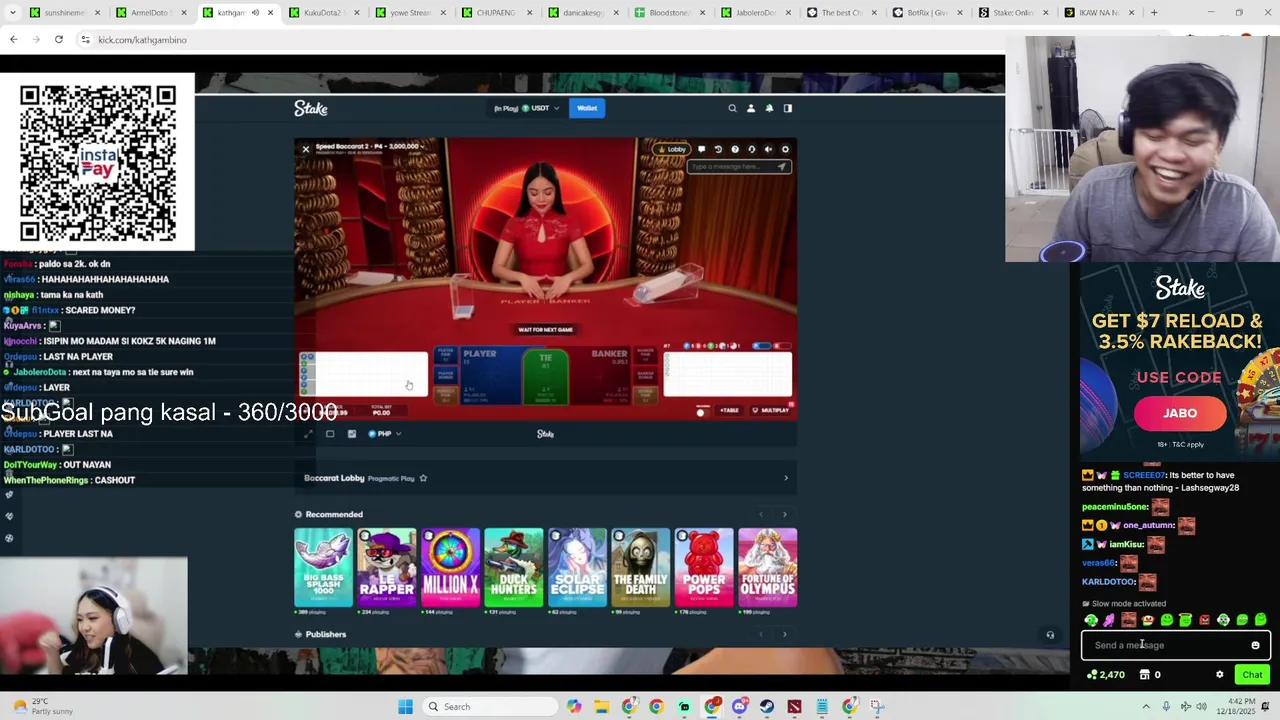Expand the PHP currency dropdown
This screenshot has height=720, width=1280.
pos(385,434)
